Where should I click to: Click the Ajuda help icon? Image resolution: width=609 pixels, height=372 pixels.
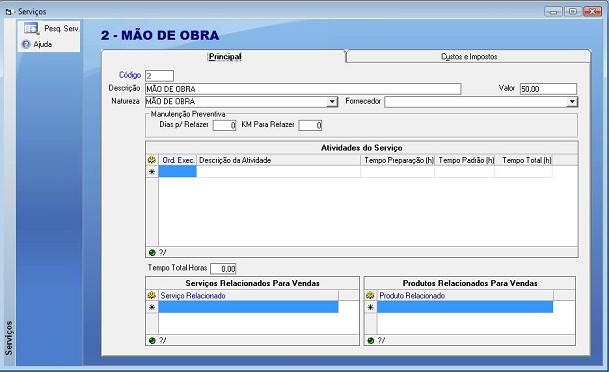(26, 44)
